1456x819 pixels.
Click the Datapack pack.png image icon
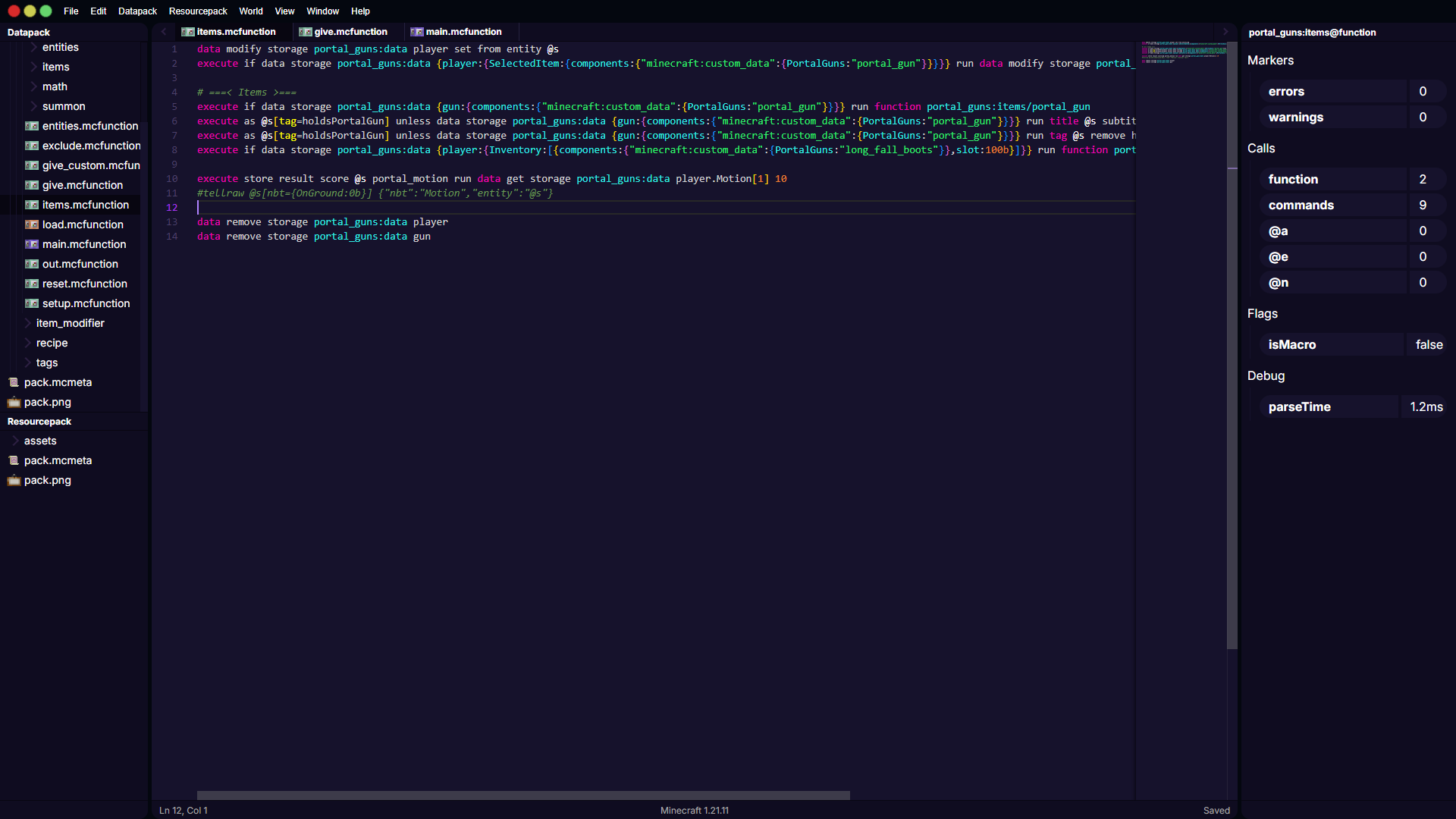click(14, 402)
